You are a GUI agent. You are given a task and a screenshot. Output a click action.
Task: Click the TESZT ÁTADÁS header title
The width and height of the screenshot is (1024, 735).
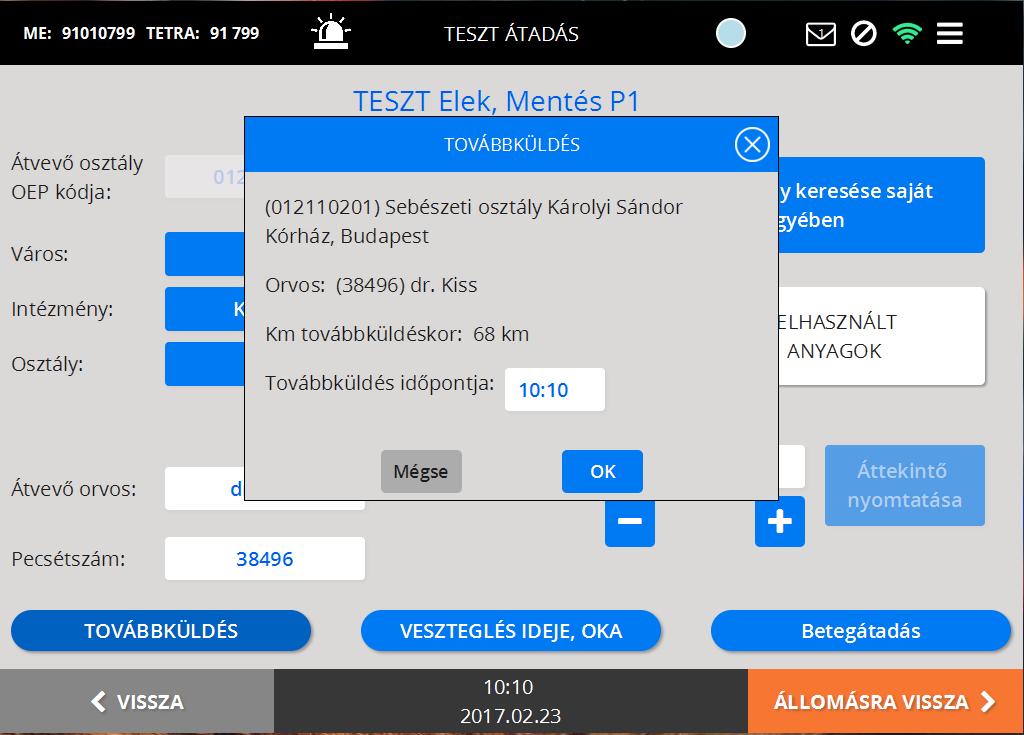point(511,34)
